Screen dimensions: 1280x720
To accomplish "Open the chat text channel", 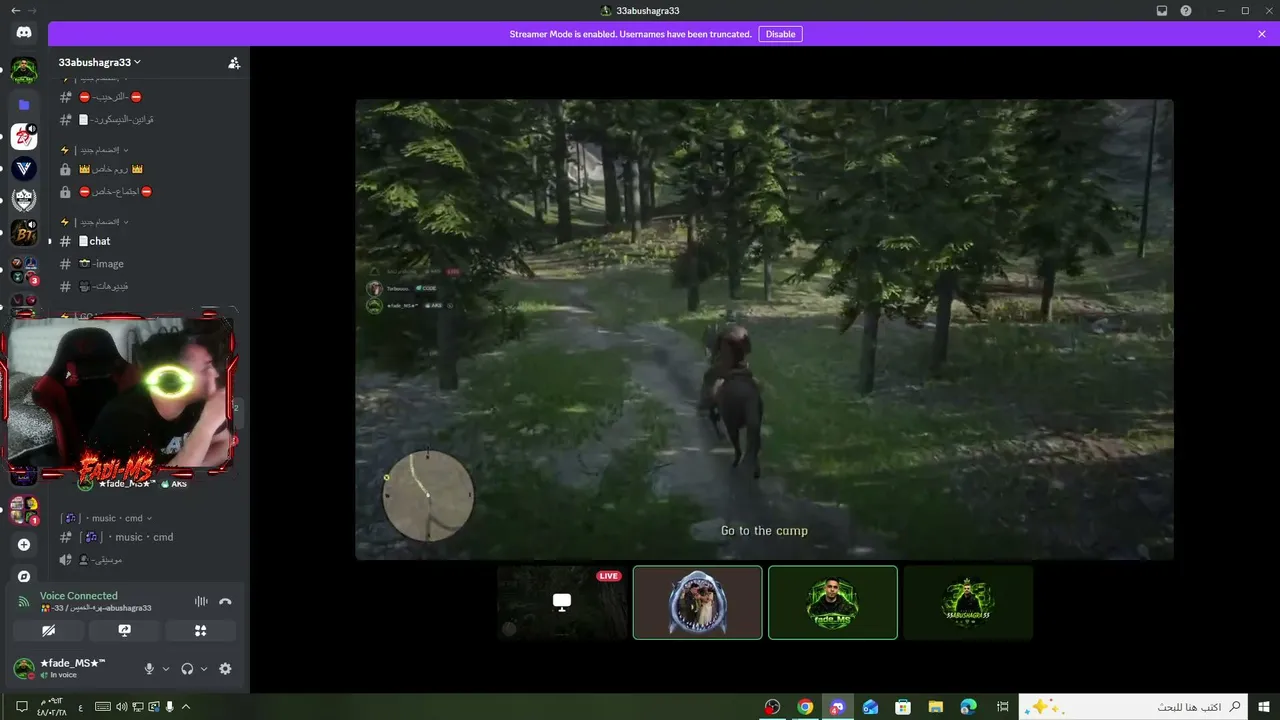I will (148, 241).
